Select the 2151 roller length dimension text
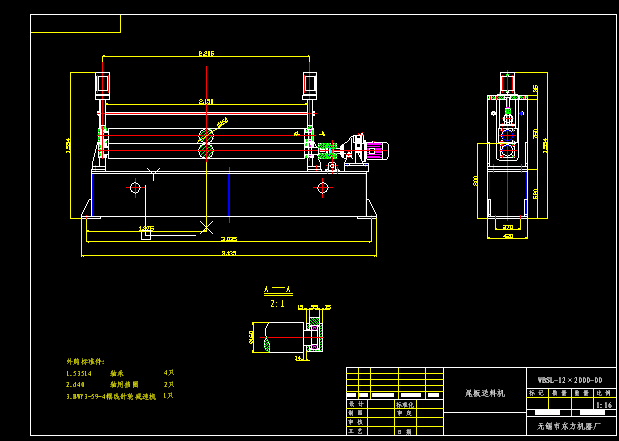 (x=206, y=102)
